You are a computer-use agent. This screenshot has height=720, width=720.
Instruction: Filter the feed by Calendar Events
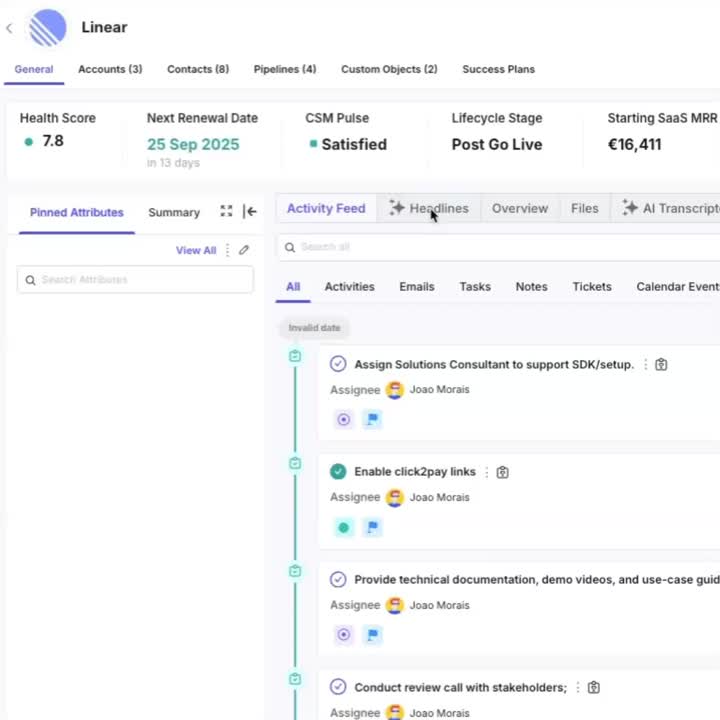(678, 287)
